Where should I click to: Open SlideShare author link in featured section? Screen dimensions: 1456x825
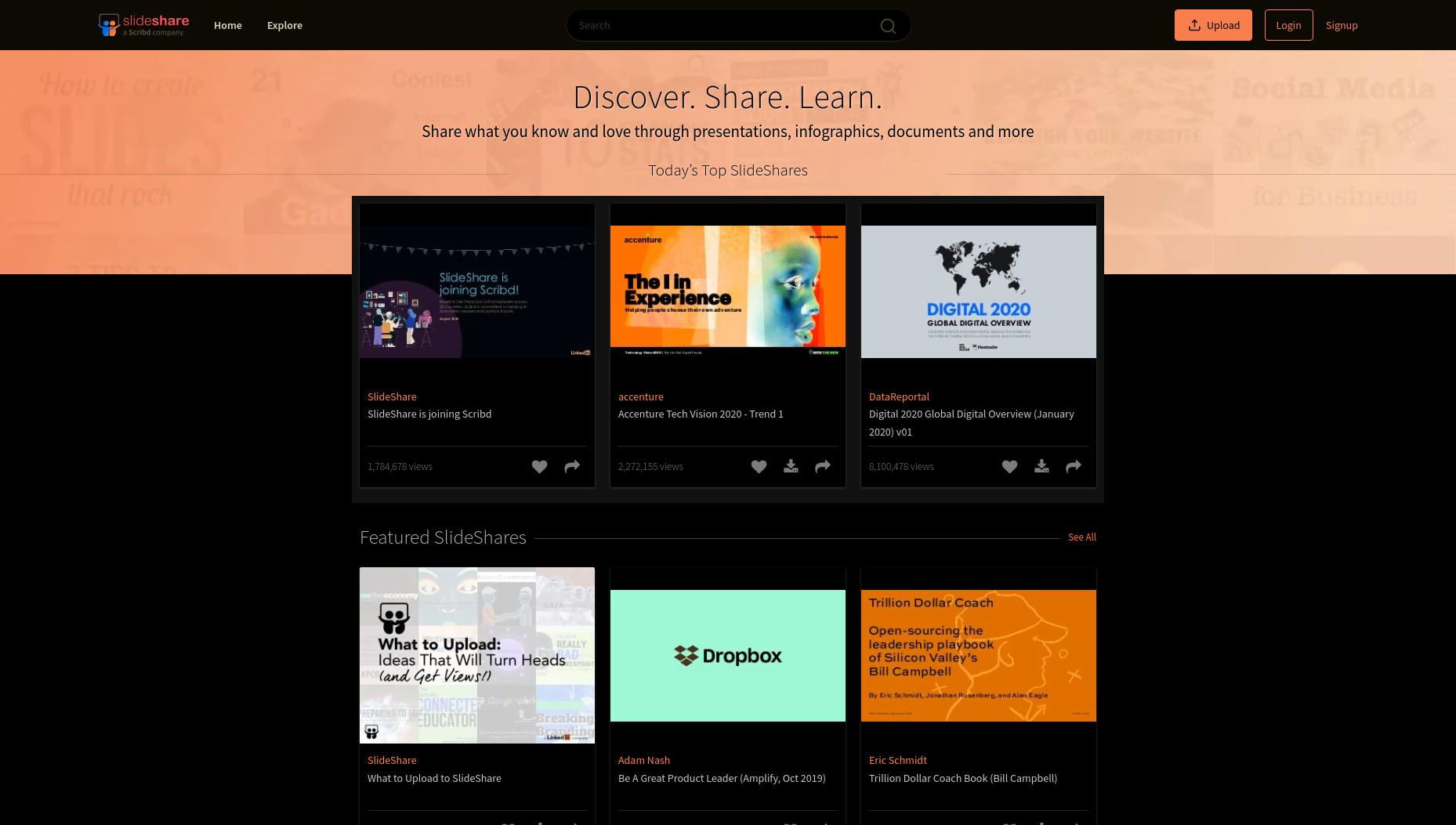click(x=392, y=760)
